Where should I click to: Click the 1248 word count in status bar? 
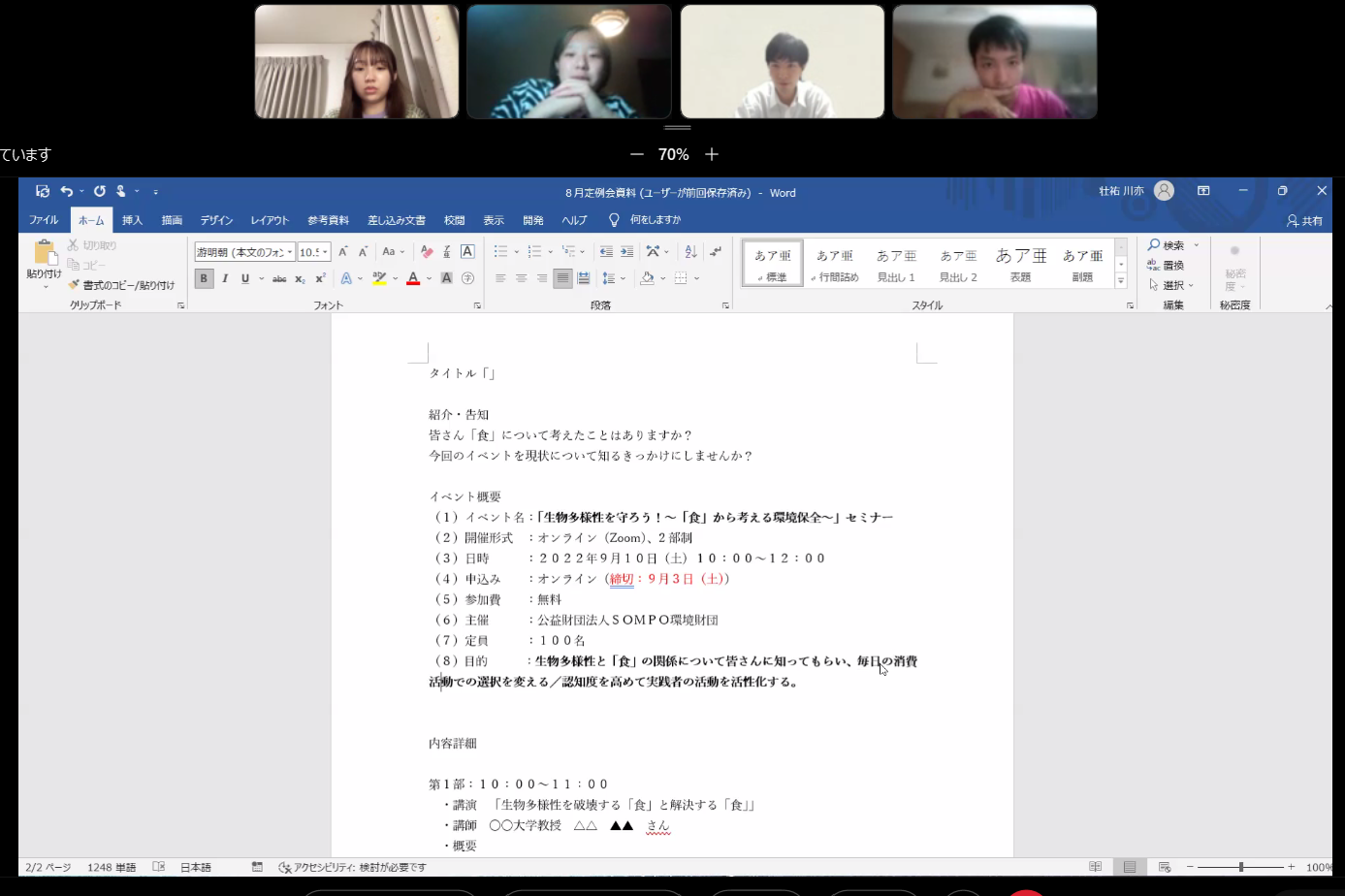[112, 867]
